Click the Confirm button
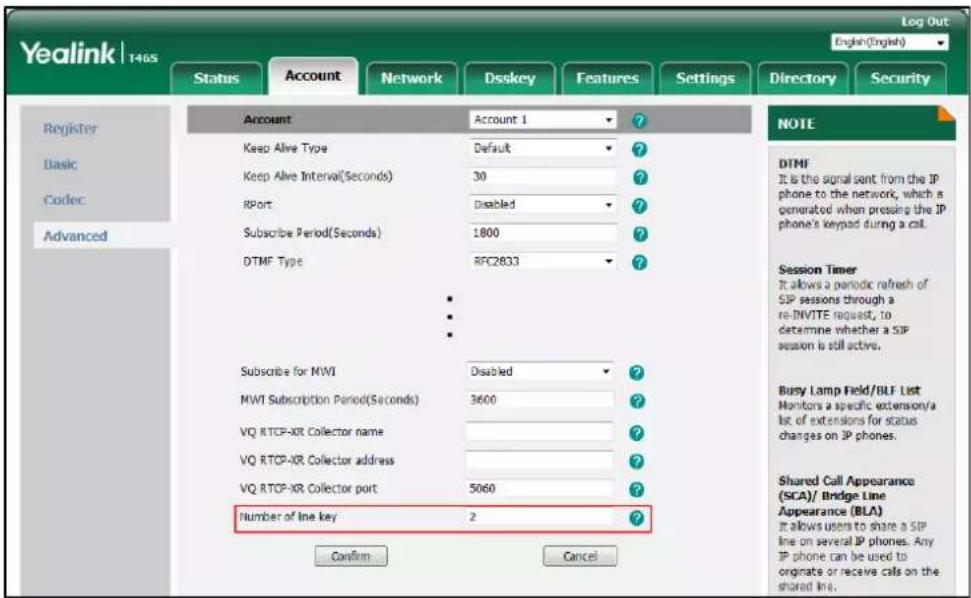This screenshot has width=971, height=598. click(351, 556)
